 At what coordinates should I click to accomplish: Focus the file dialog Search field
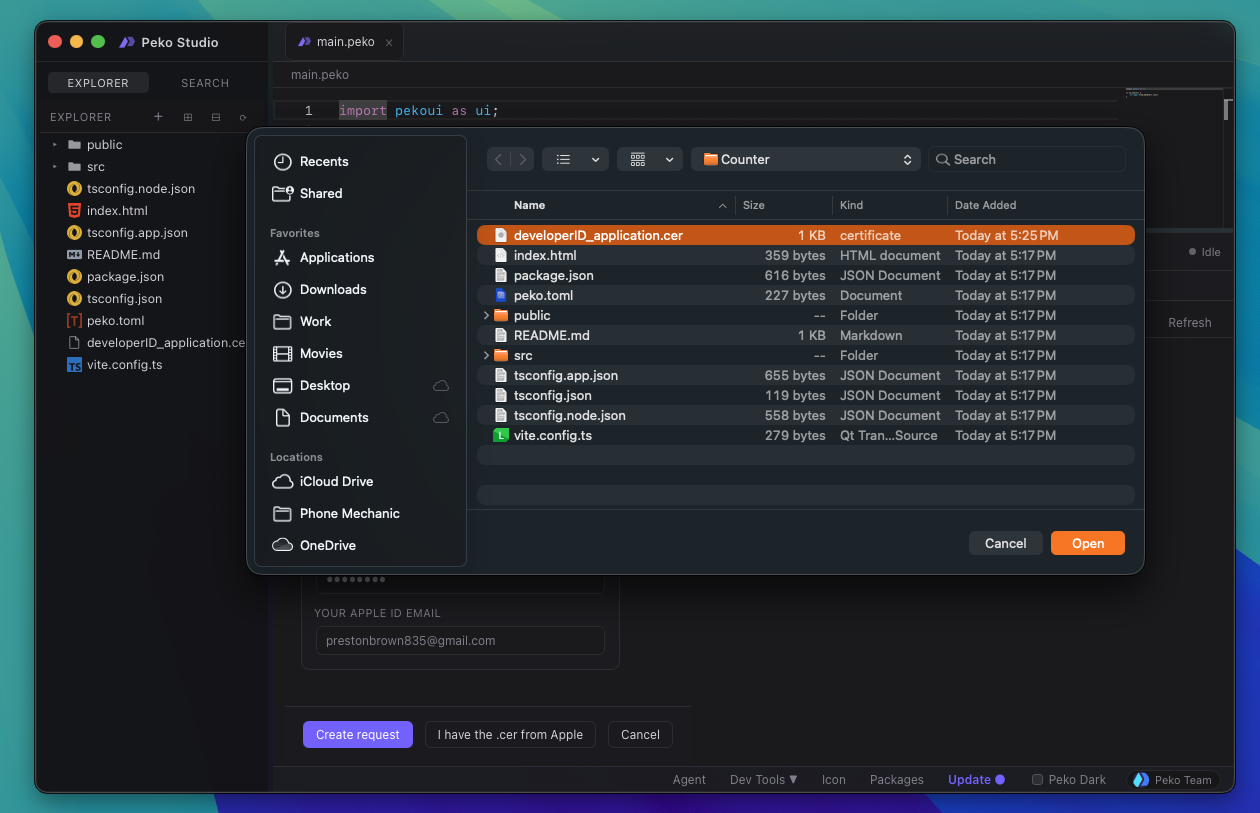[1027, 159]
